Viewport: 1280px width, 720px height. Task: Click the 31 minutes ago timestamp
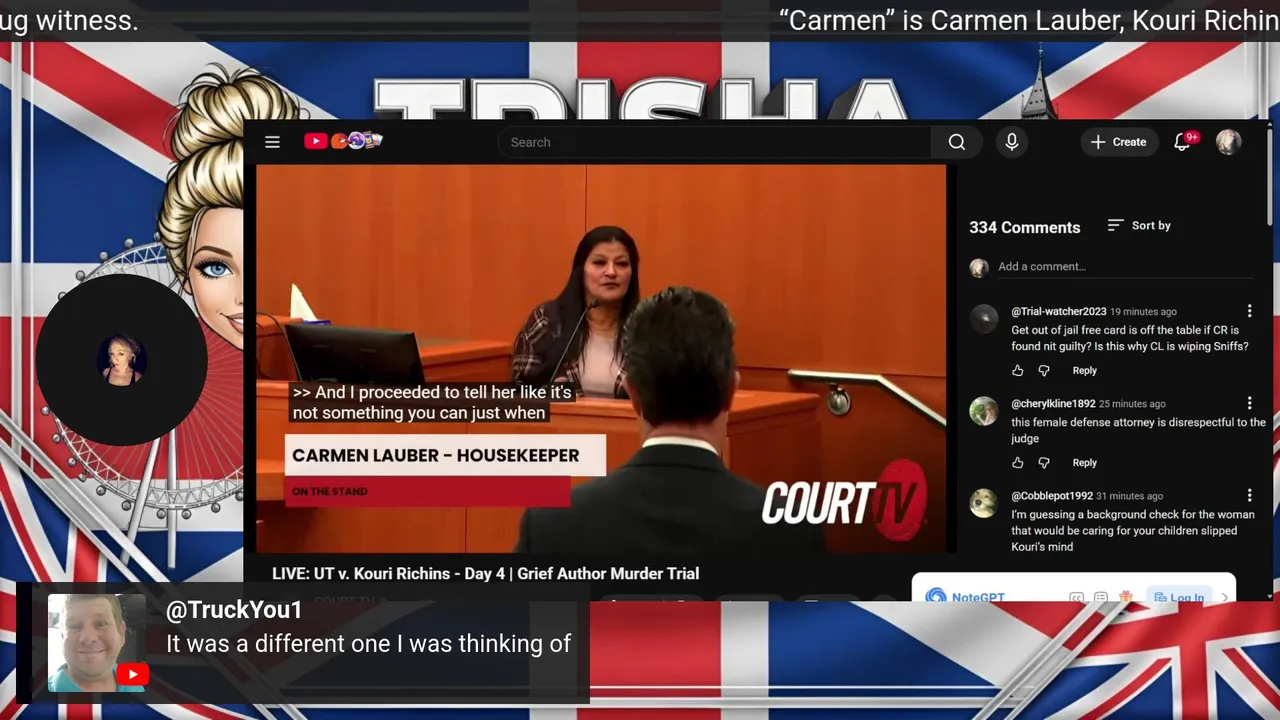pos(1129,496)
